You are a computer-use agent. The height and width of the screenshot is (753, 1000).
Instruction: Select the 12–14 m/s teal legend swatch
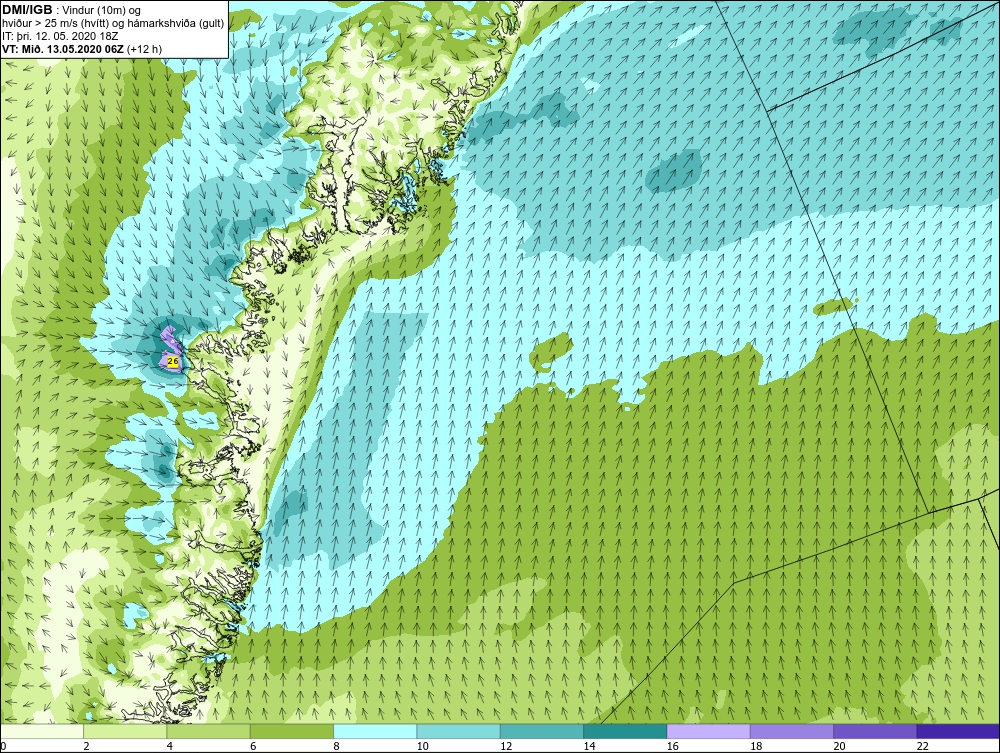click(x=541, y=731)
